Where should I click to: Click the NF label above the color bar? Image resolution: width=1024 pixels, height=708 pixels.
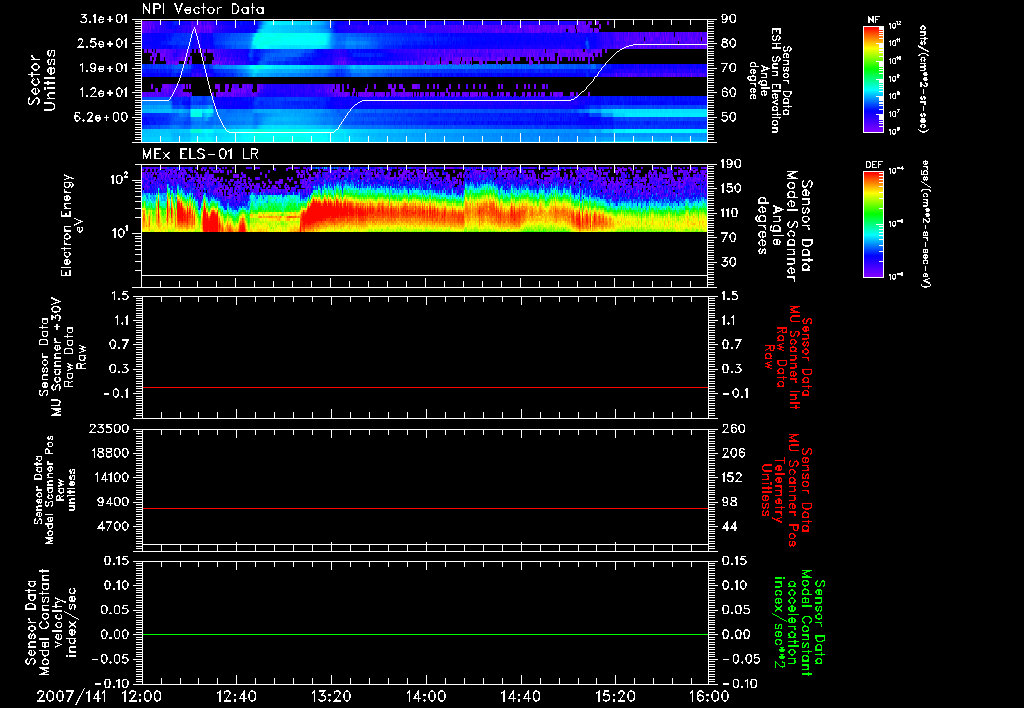point(873,20)
